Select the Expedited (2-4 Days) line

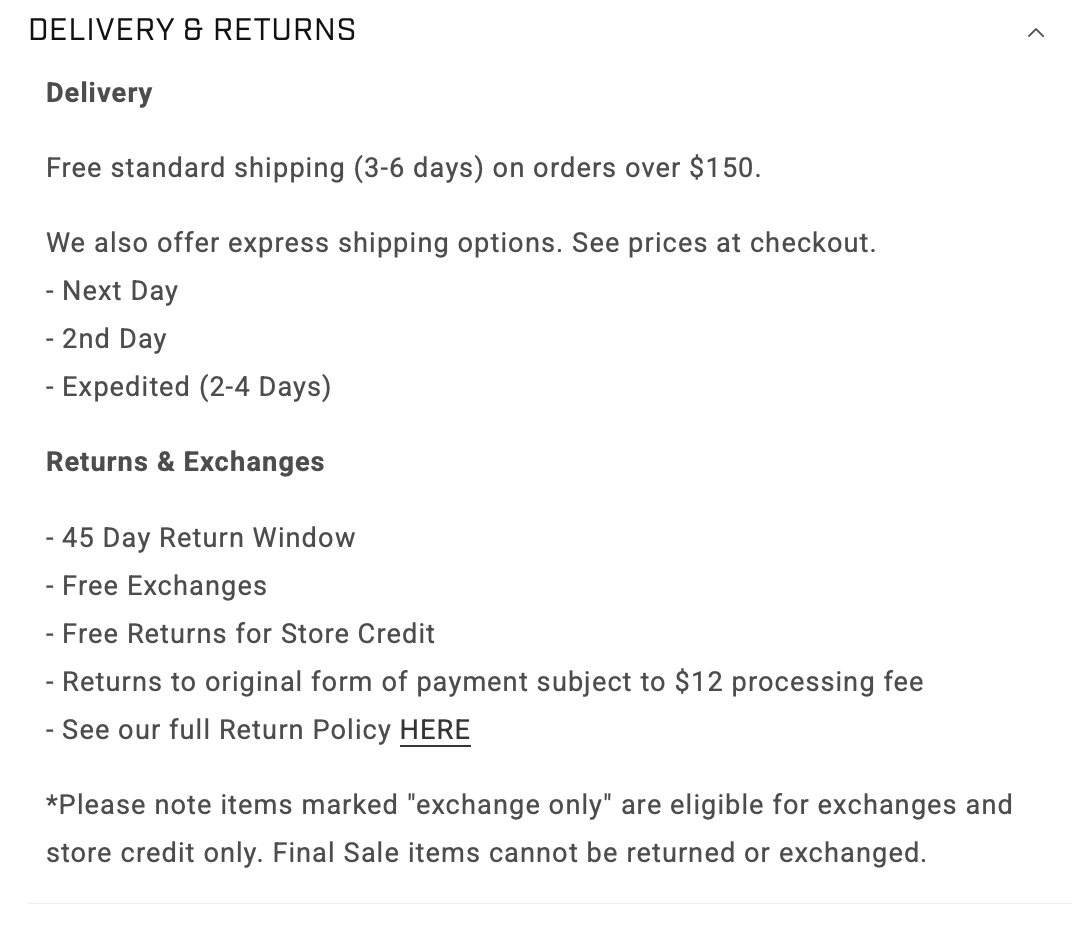click(x=189, y=387)
